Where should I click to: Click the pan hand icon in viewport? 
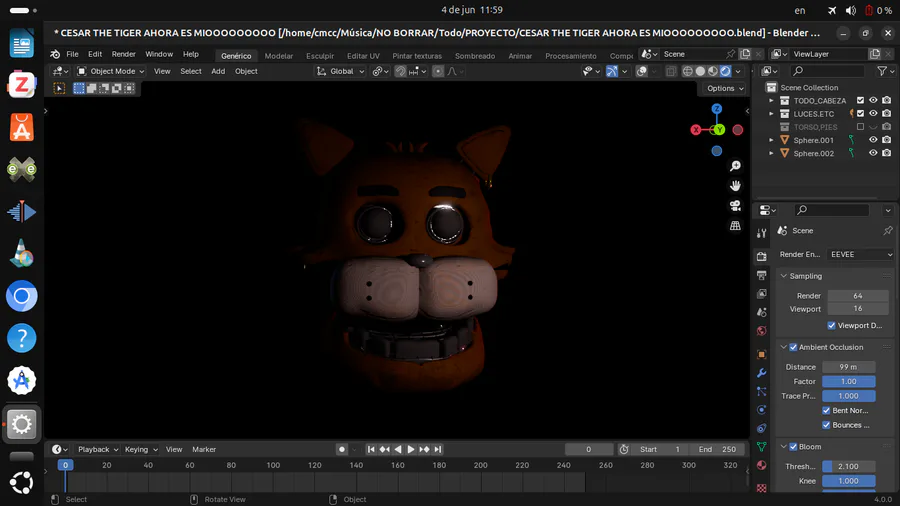(x=735, y=186)
